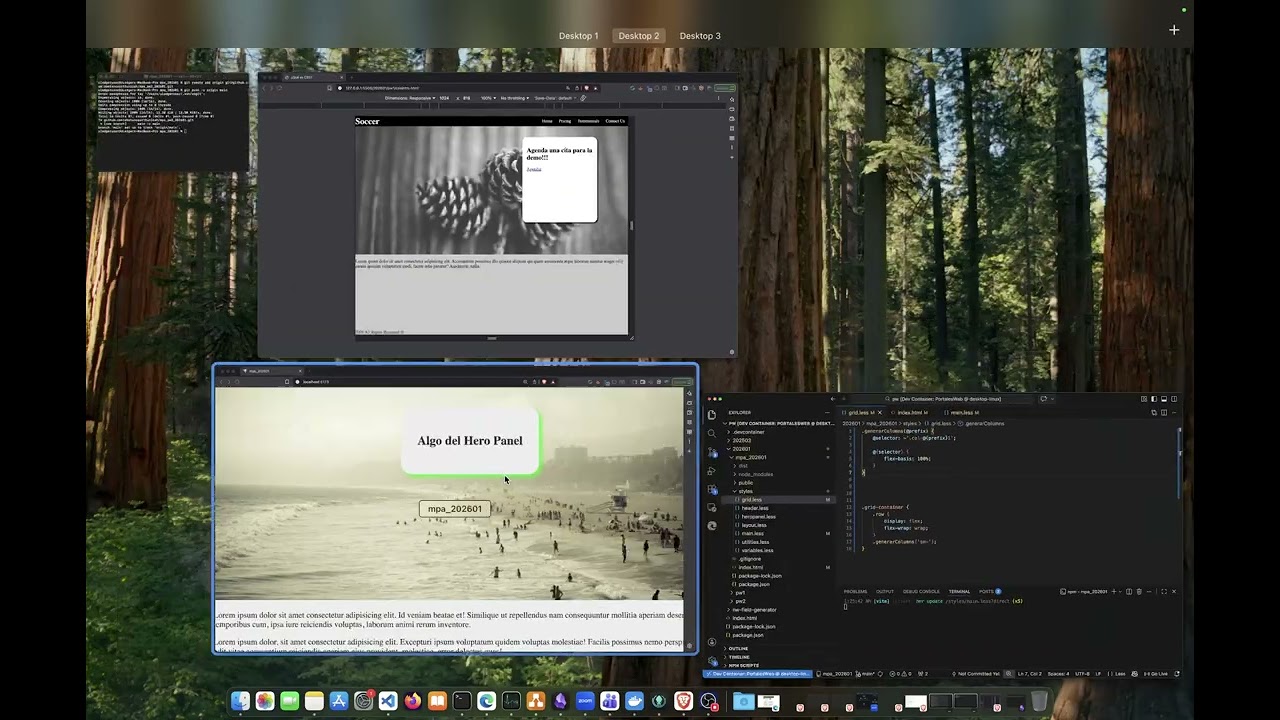1280x720 pixels.
Task: Open Remote Explorer in VS Code activity bar
Action: [x=712, y=507]
